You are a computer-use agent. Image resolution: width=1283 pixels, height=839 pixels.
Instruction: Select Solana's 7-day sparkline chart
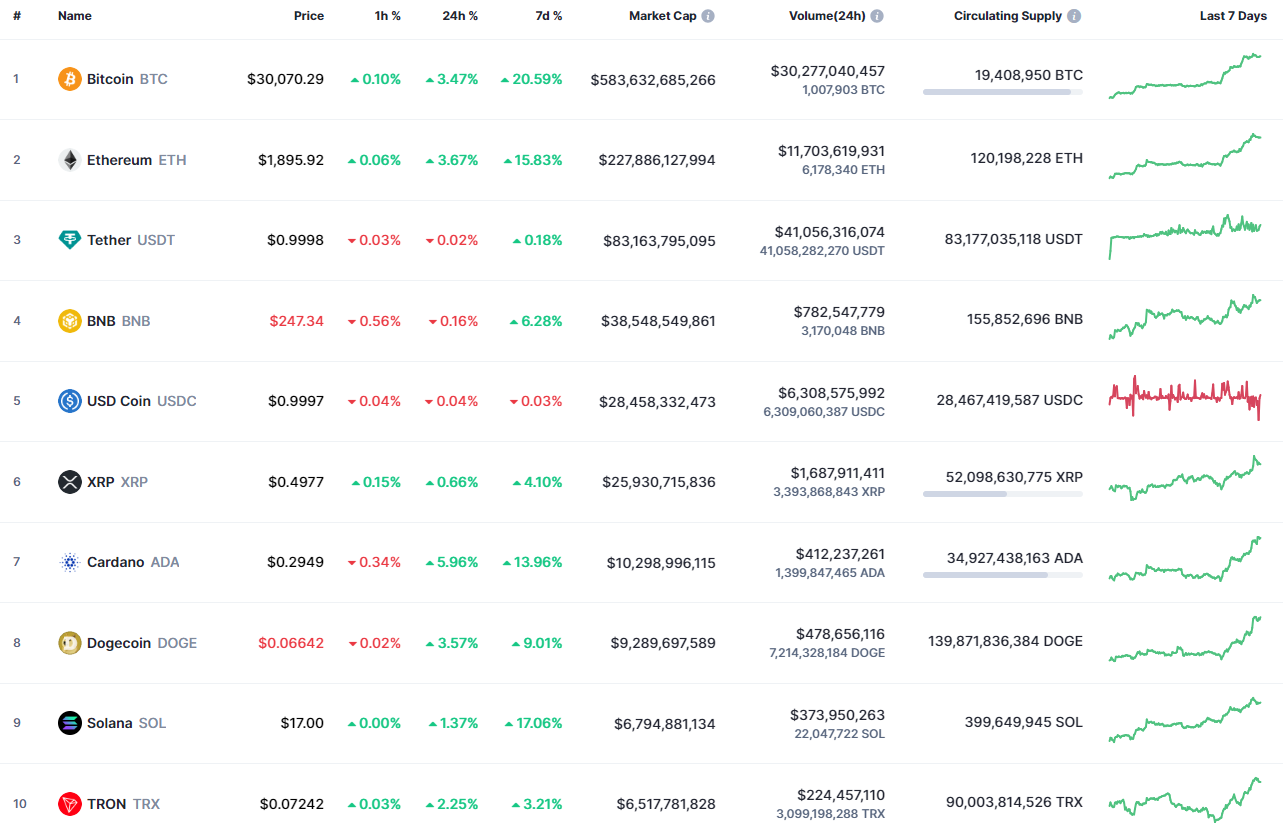[1185, 722]
